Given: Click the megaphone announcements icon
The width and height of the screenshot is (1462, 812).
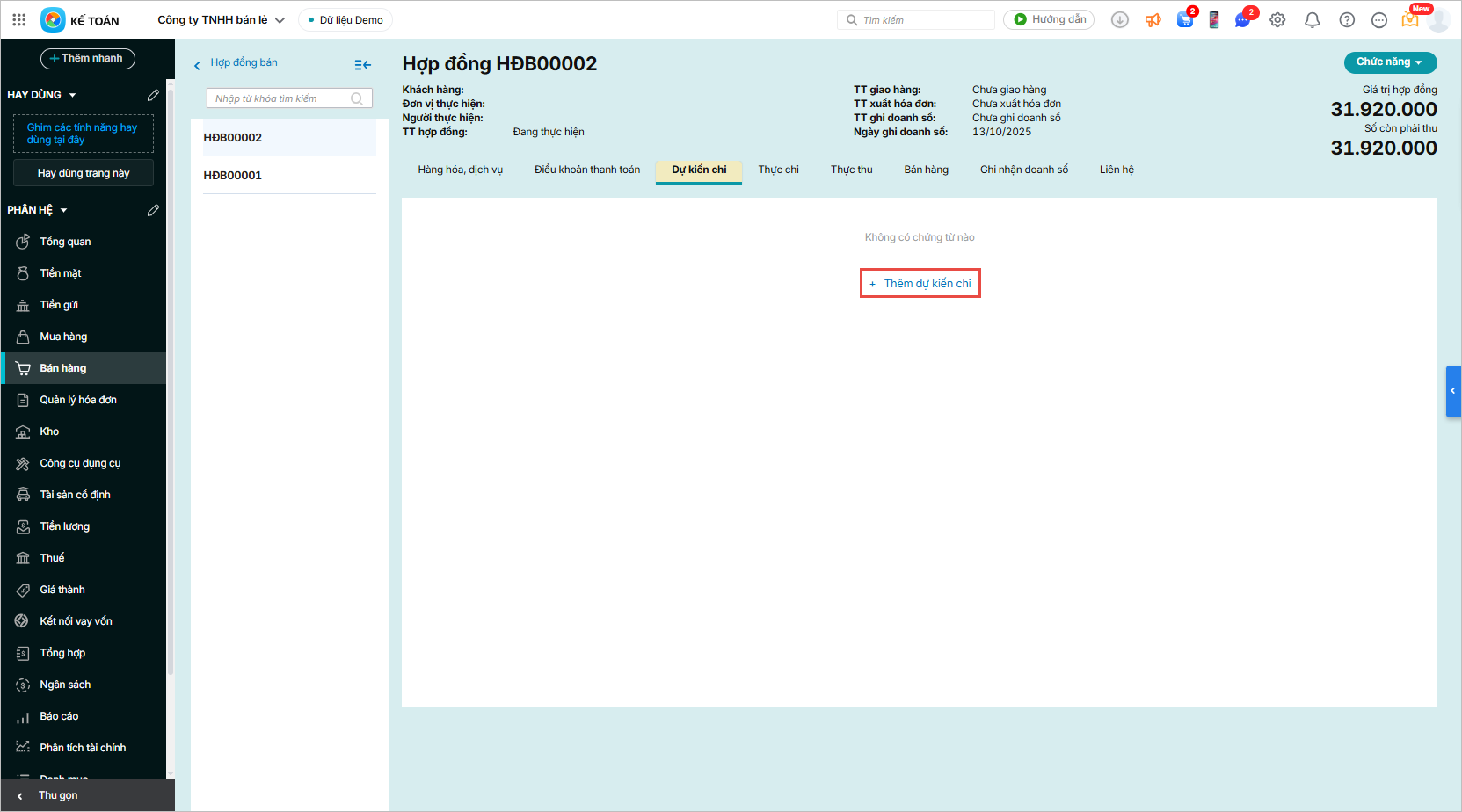Looking at the screenshot, I should (1153, 20).
